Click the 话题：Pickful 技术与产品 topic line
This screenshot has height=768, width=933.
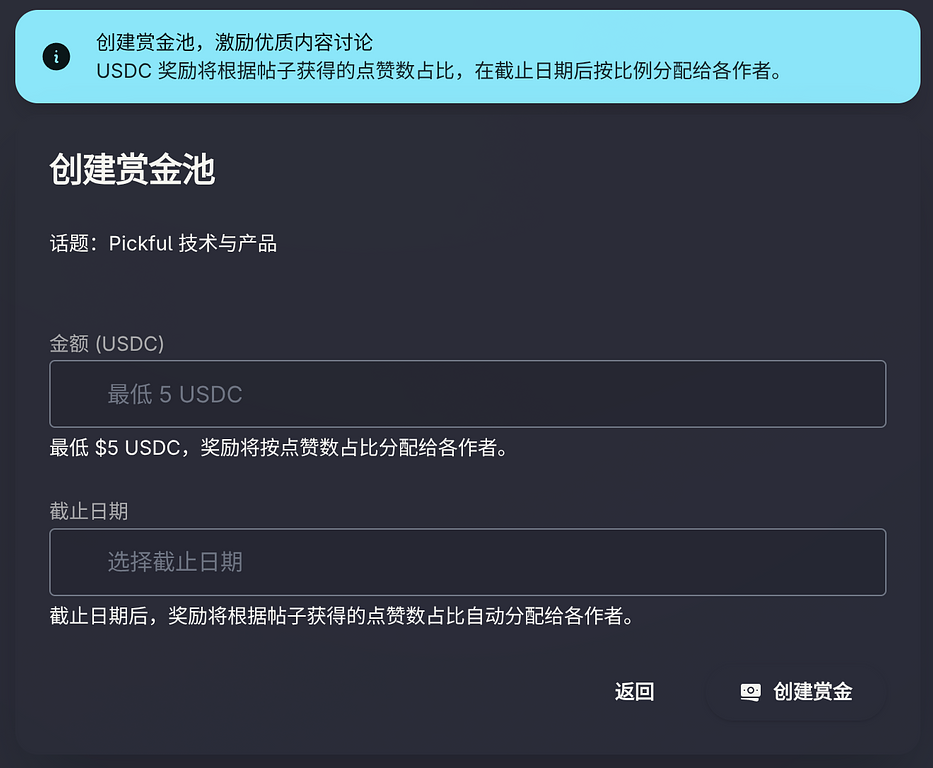[x=163, y=243]
